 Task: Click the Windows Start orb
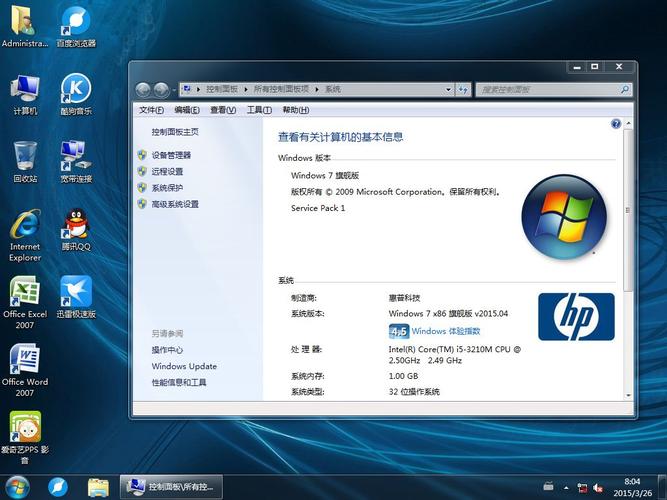[17, 486]
